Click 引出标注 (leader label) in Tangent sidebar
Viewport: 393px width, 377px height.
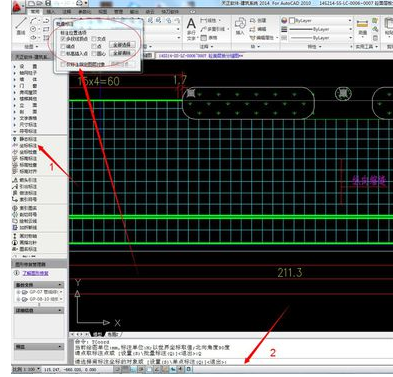tap(25, 187)
